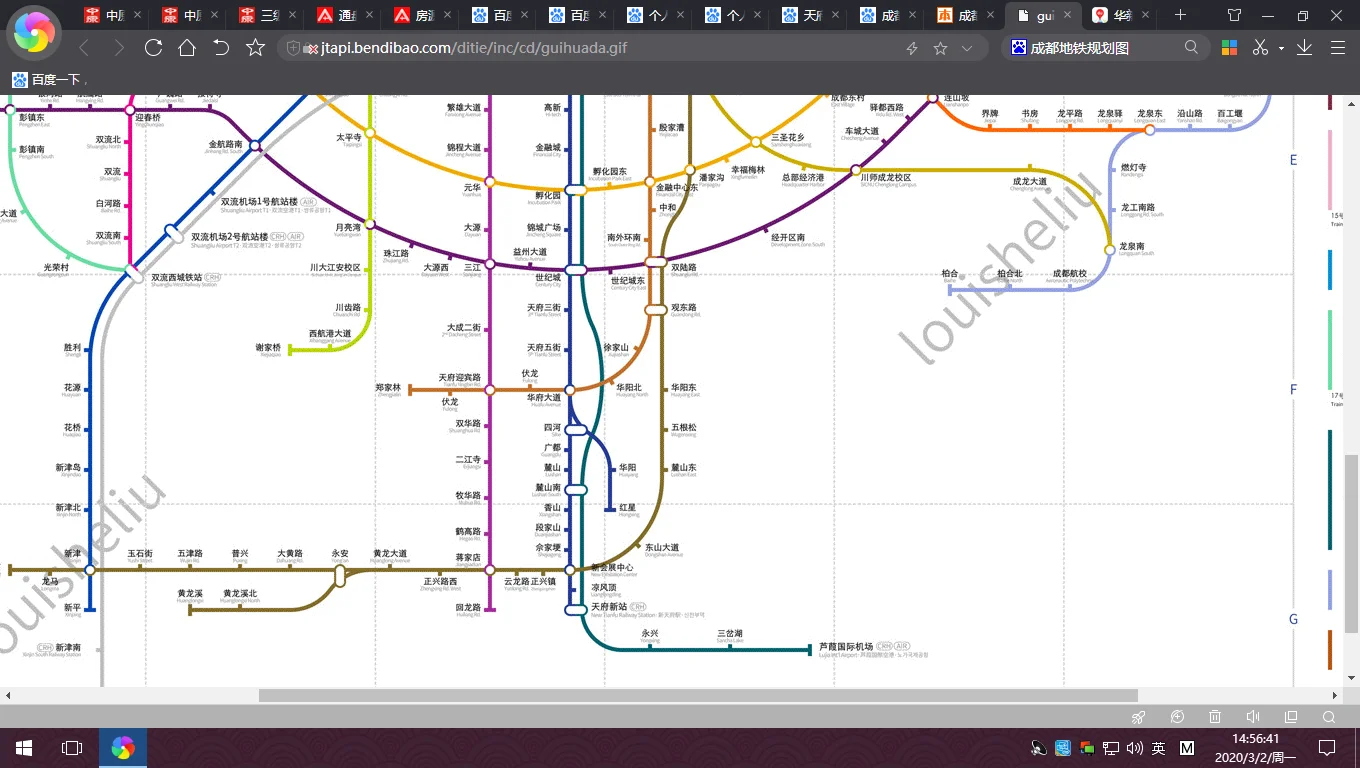1360x768 pixels.
Task: Toggle the lightning speed mode icon
Action: pos(912,48)
